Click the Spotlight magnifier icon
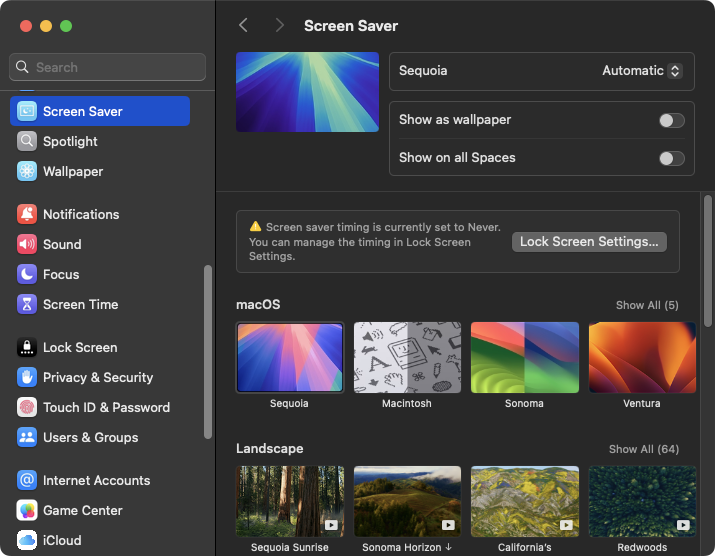The height and width of the screenshot is (556, 715). point(27,141)
